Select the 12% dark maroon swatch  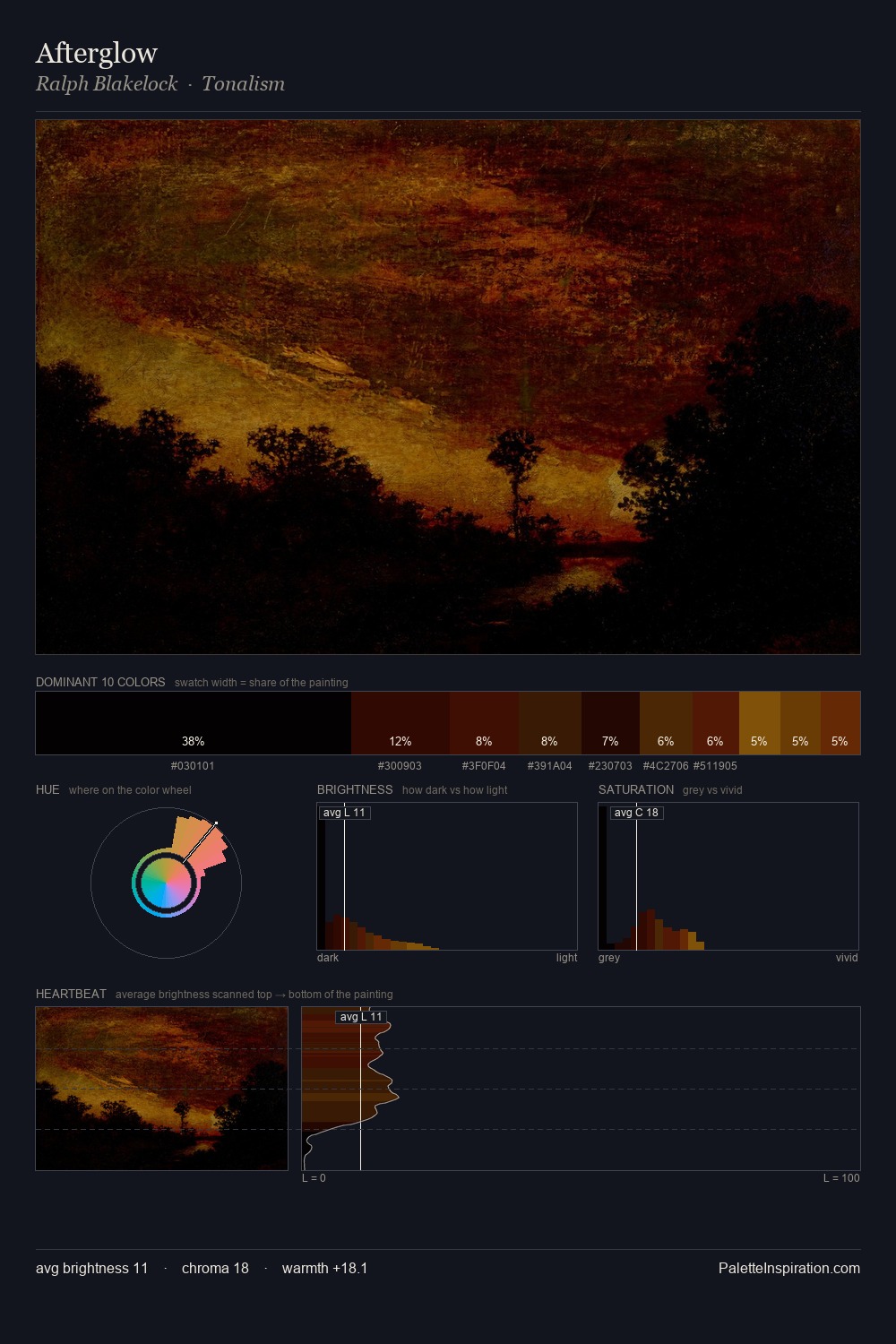pos(401,723)
